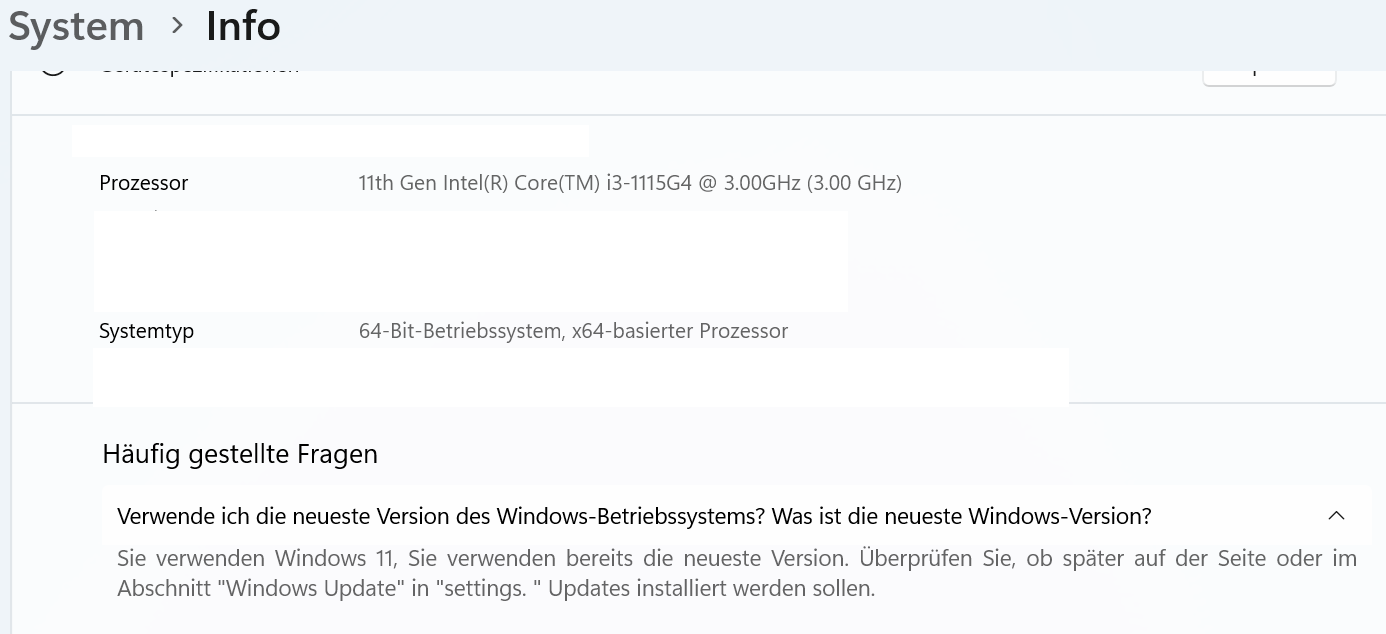
Task: Click the Info page title
Action: (x=243, y=26)
